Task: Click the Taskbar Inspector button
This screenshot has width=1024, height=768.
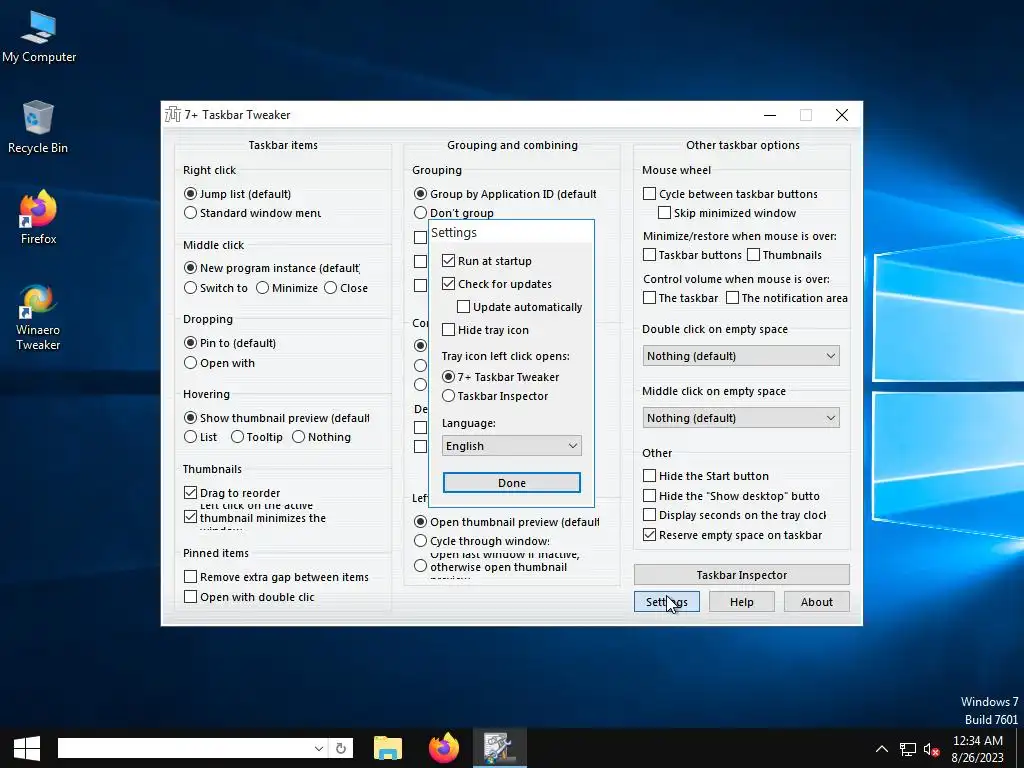Action: pyautogui.click(x=741, y=575)
